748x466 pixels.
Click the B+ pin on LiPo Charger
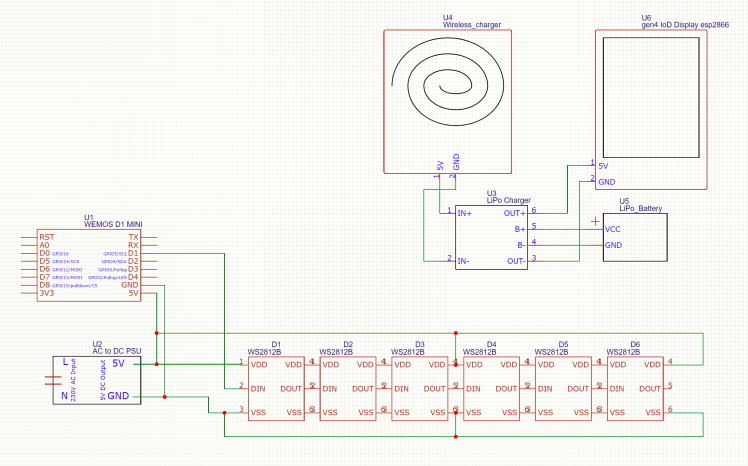[520, 229]
